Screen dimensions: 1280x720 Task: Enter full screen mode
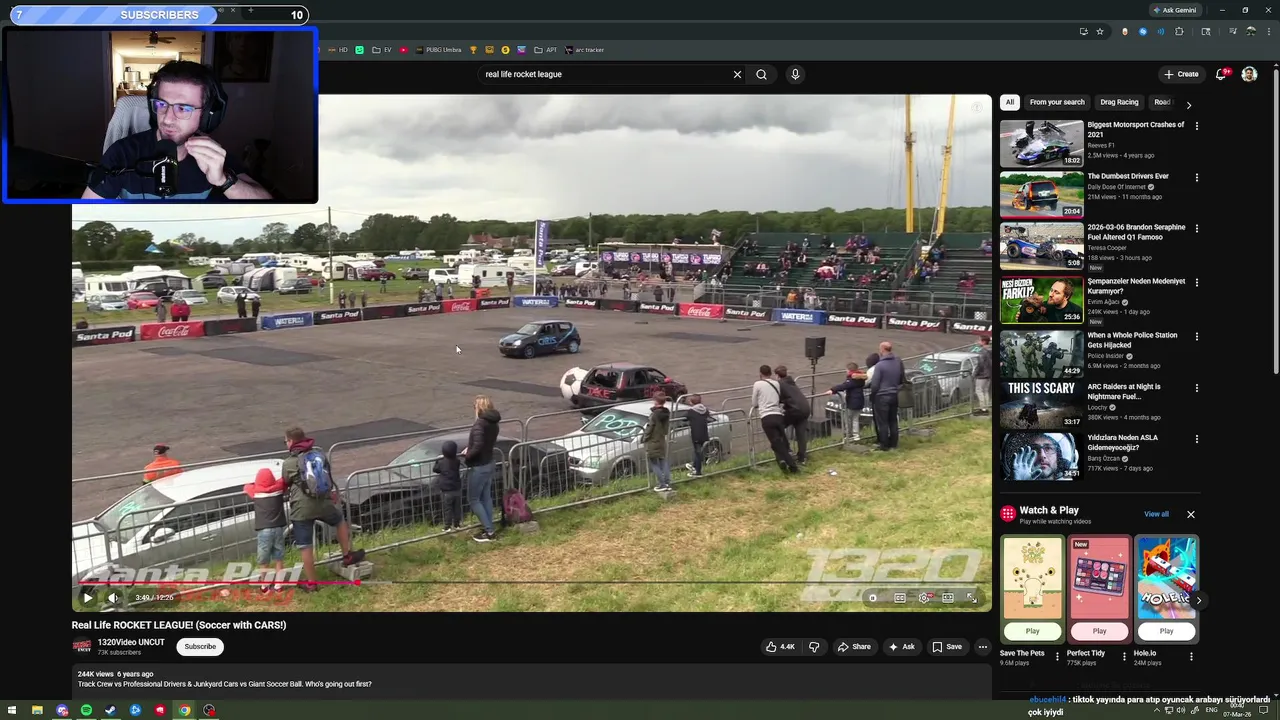click(x=971, y=598)
